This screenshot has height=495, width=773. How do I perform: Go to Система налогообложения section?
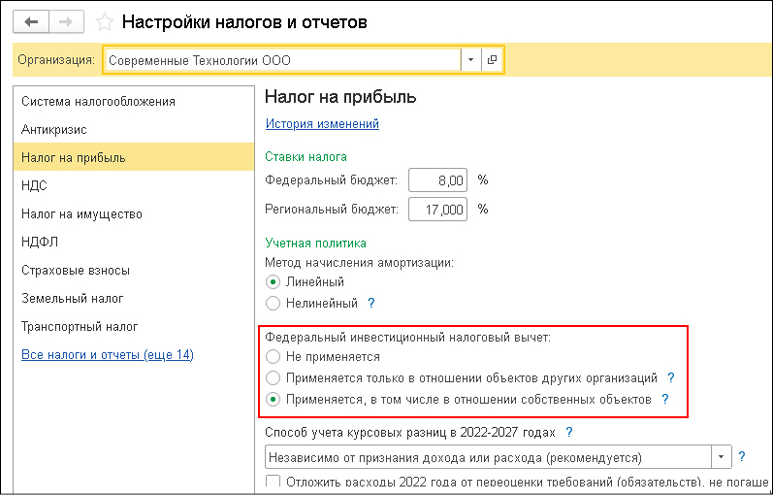tap(98, 101)
